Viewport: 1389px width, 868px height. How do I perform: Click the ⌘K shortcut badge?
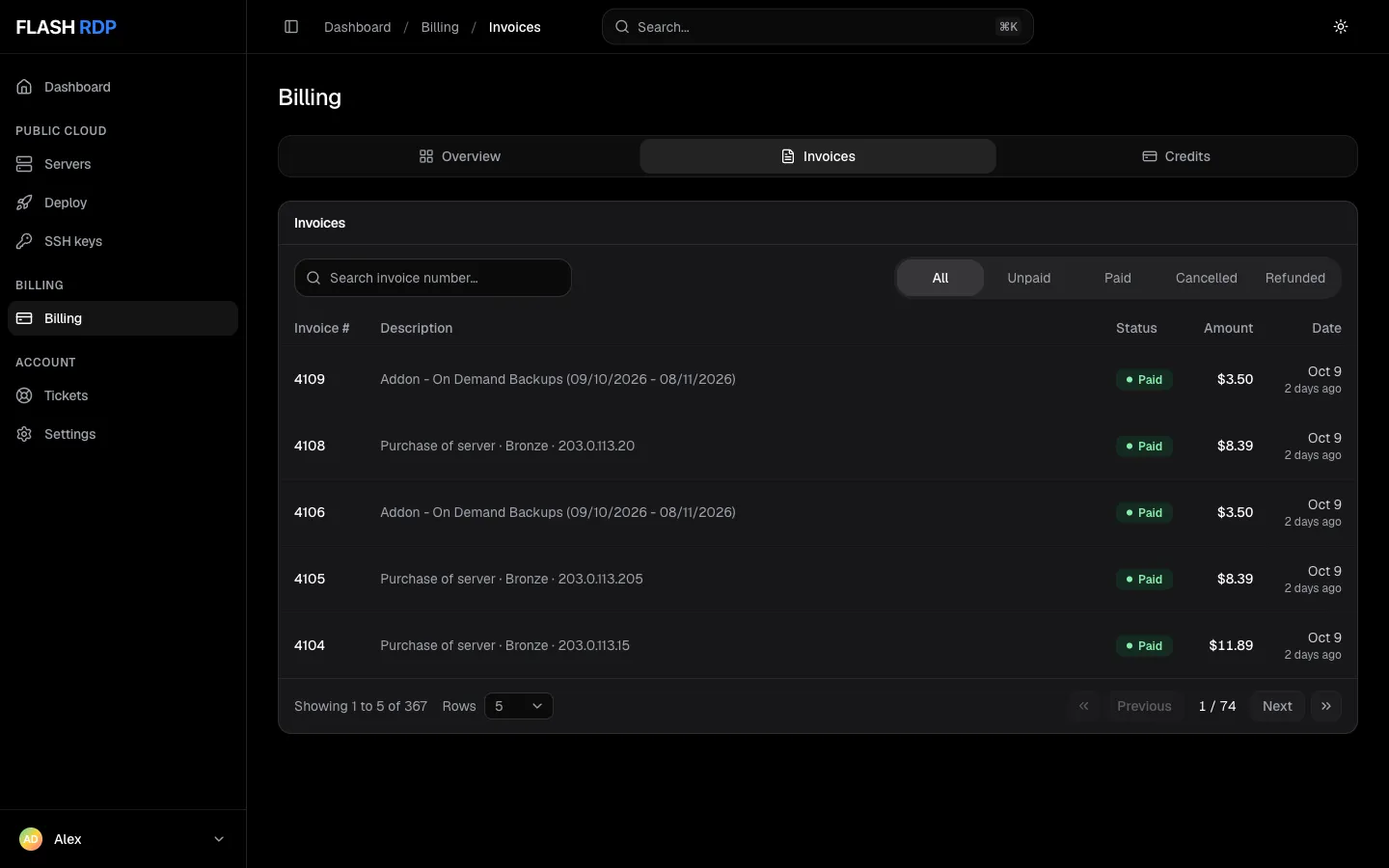[x=1009, y=27]
